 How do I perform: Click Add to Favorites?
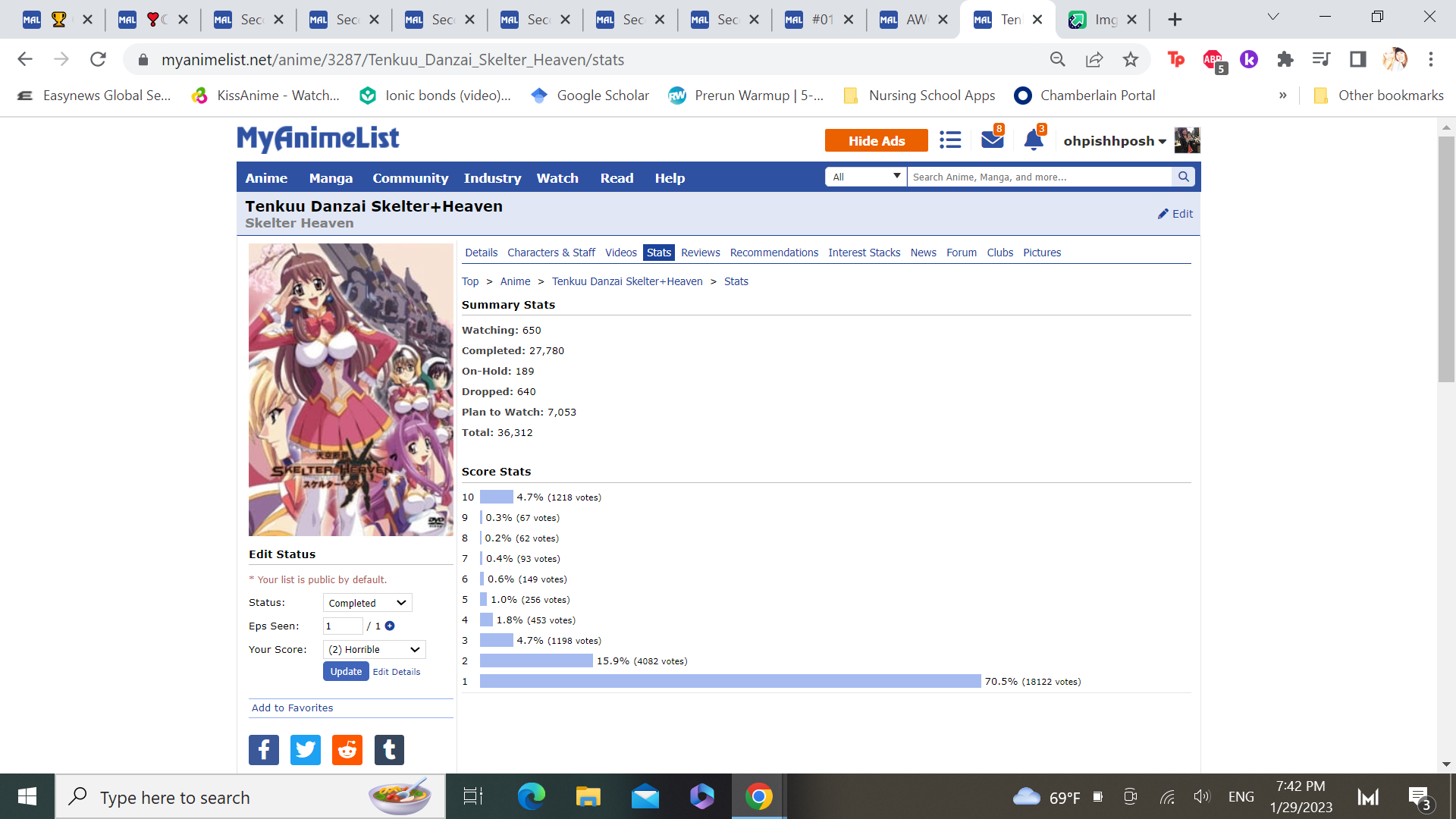coord(292,708)
